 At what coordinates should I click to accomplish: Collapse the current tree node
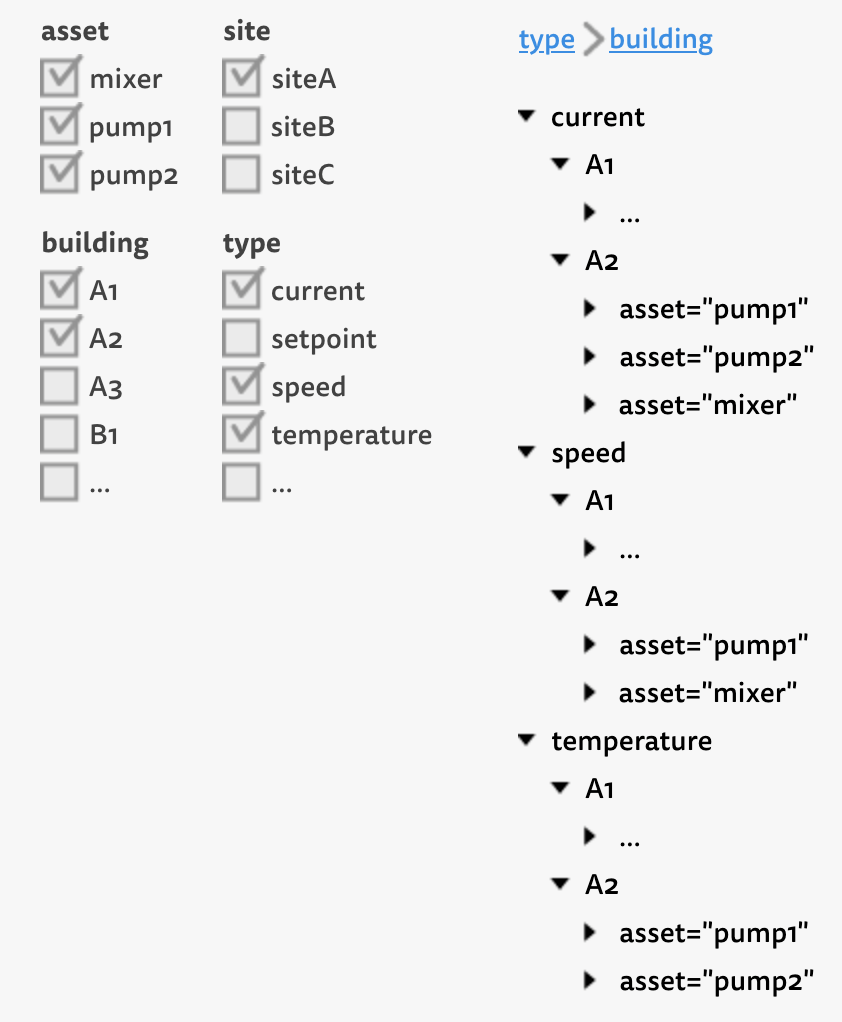(527, 117)
